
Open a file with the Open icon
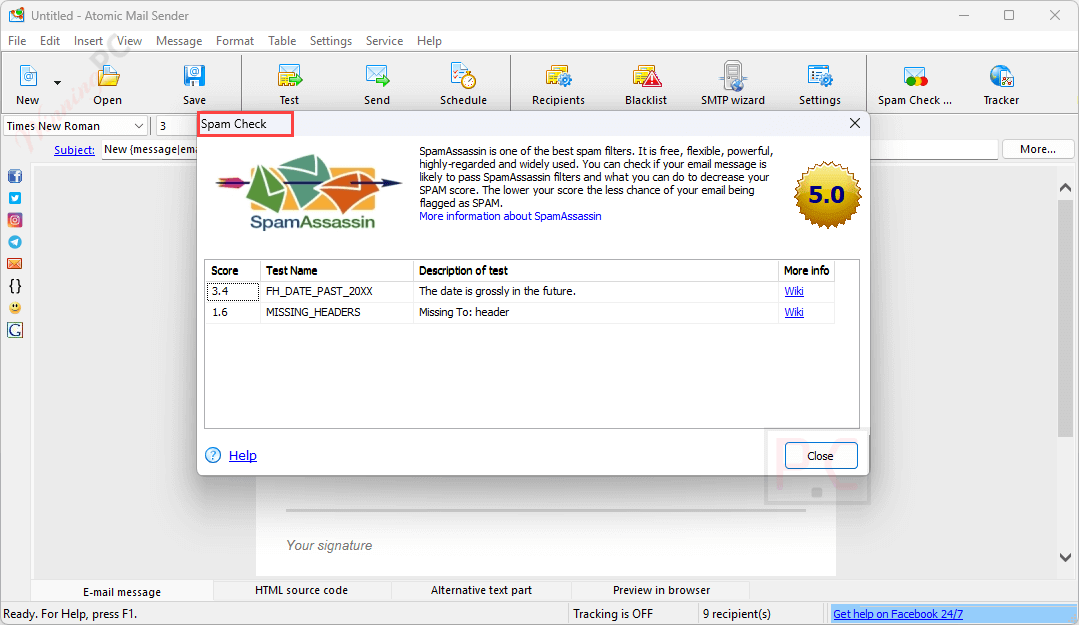coord(108,76)
